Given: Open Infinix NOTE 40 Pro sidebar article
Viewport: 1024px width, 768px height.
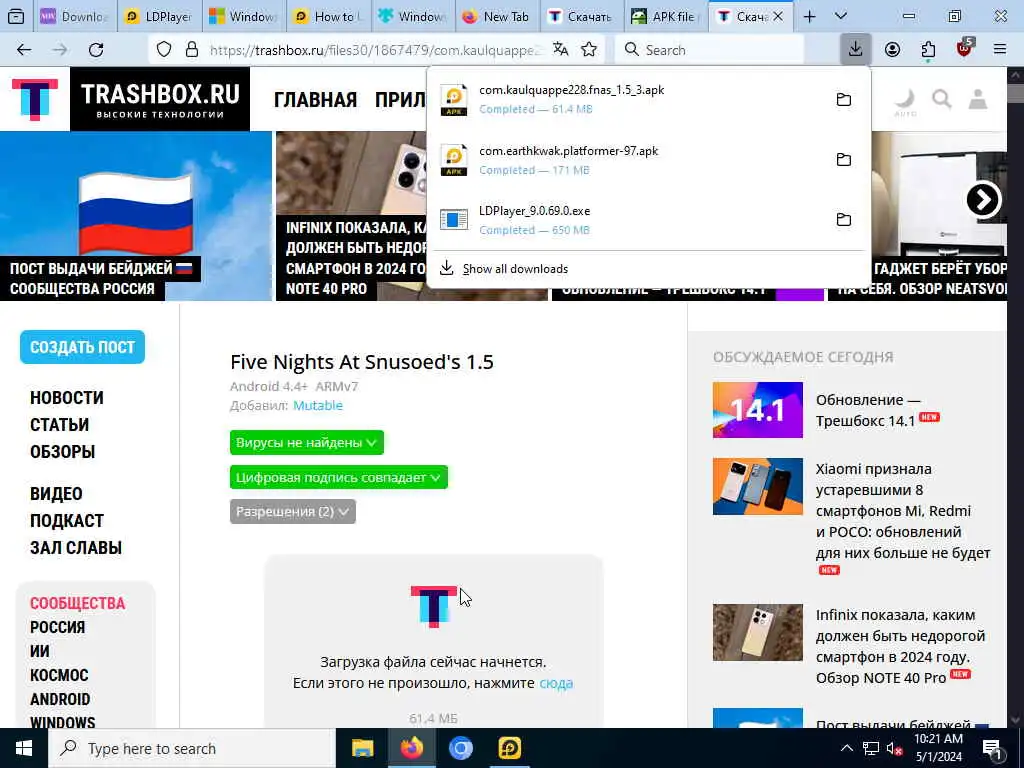Looking at the screenshot, I should click(900, 646).
